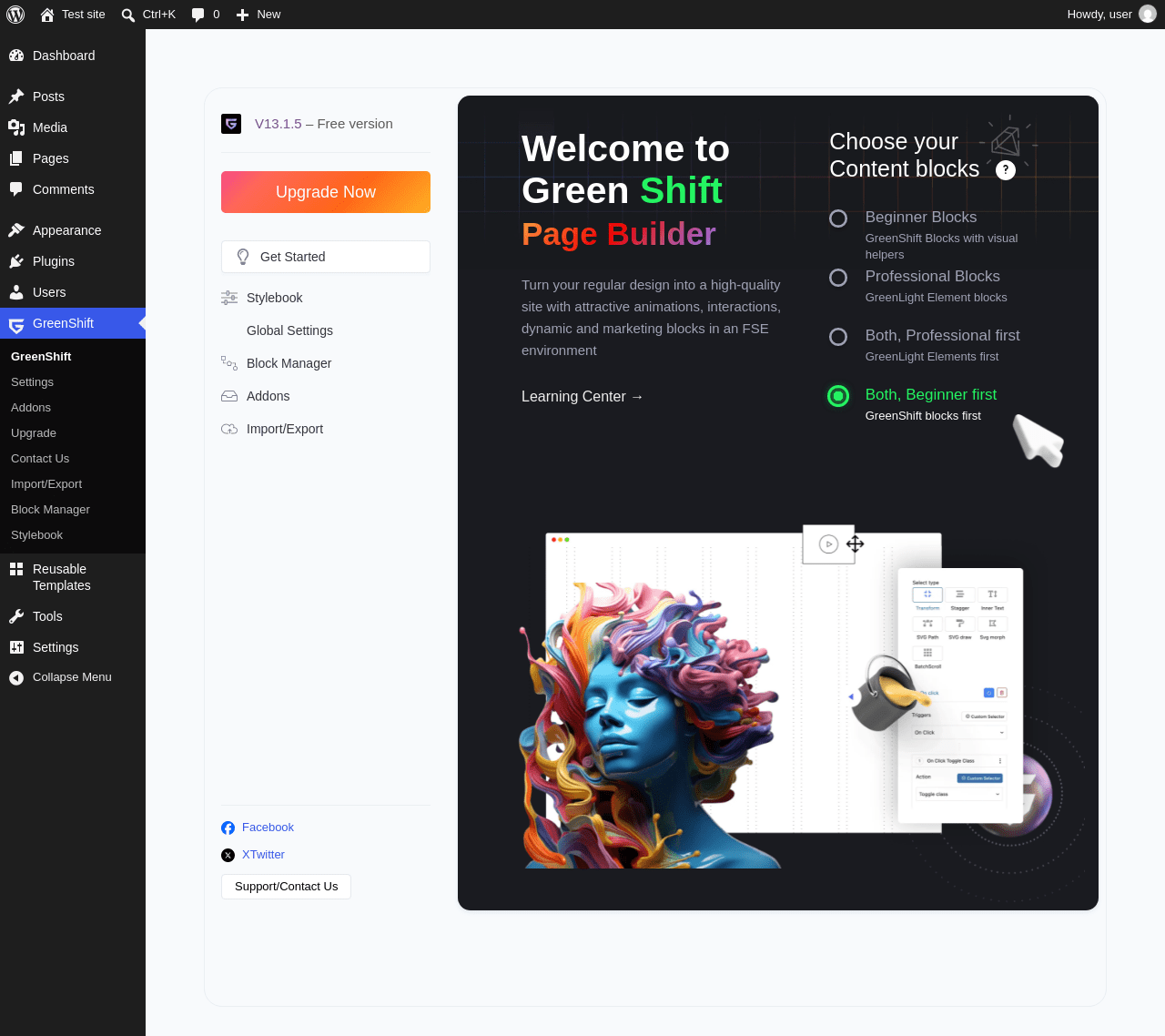Open Import/Export in plugin panel
This screenshot has width=1165, height=1036.
285,429
